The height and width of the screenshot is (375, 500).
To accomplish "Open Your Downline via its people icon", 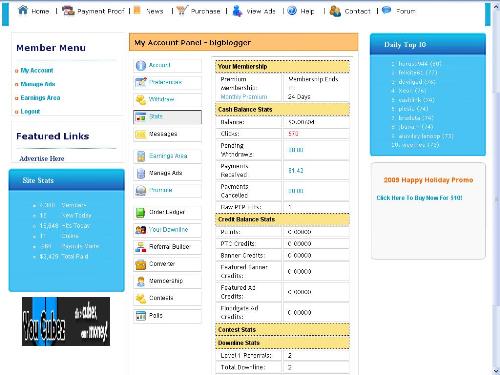I will pyautogui.click(x=141, y=230).
